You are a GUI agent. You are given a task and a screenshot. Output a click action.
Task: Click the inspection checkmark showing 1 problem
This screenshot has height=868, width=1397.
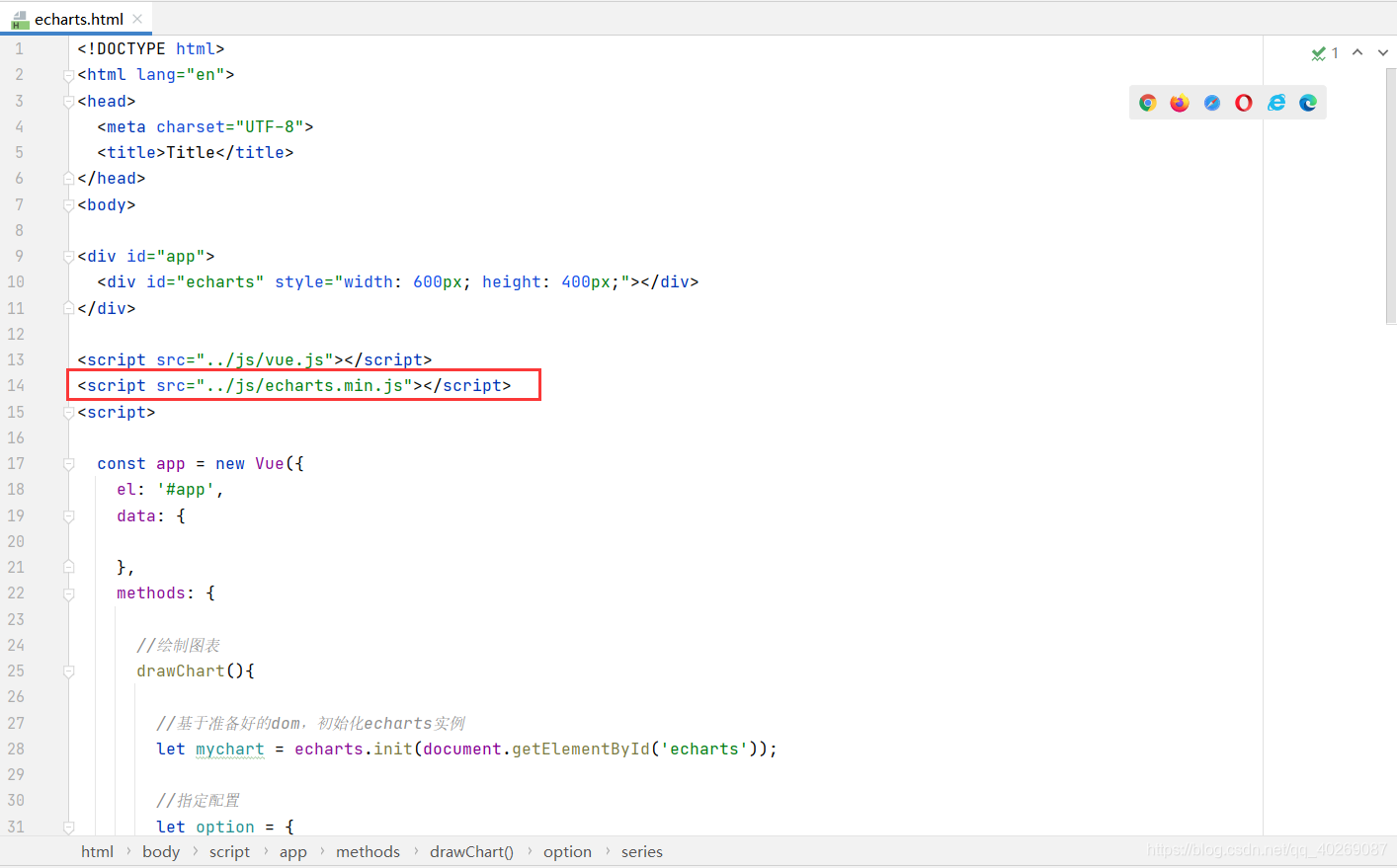tap(1325, 53)
